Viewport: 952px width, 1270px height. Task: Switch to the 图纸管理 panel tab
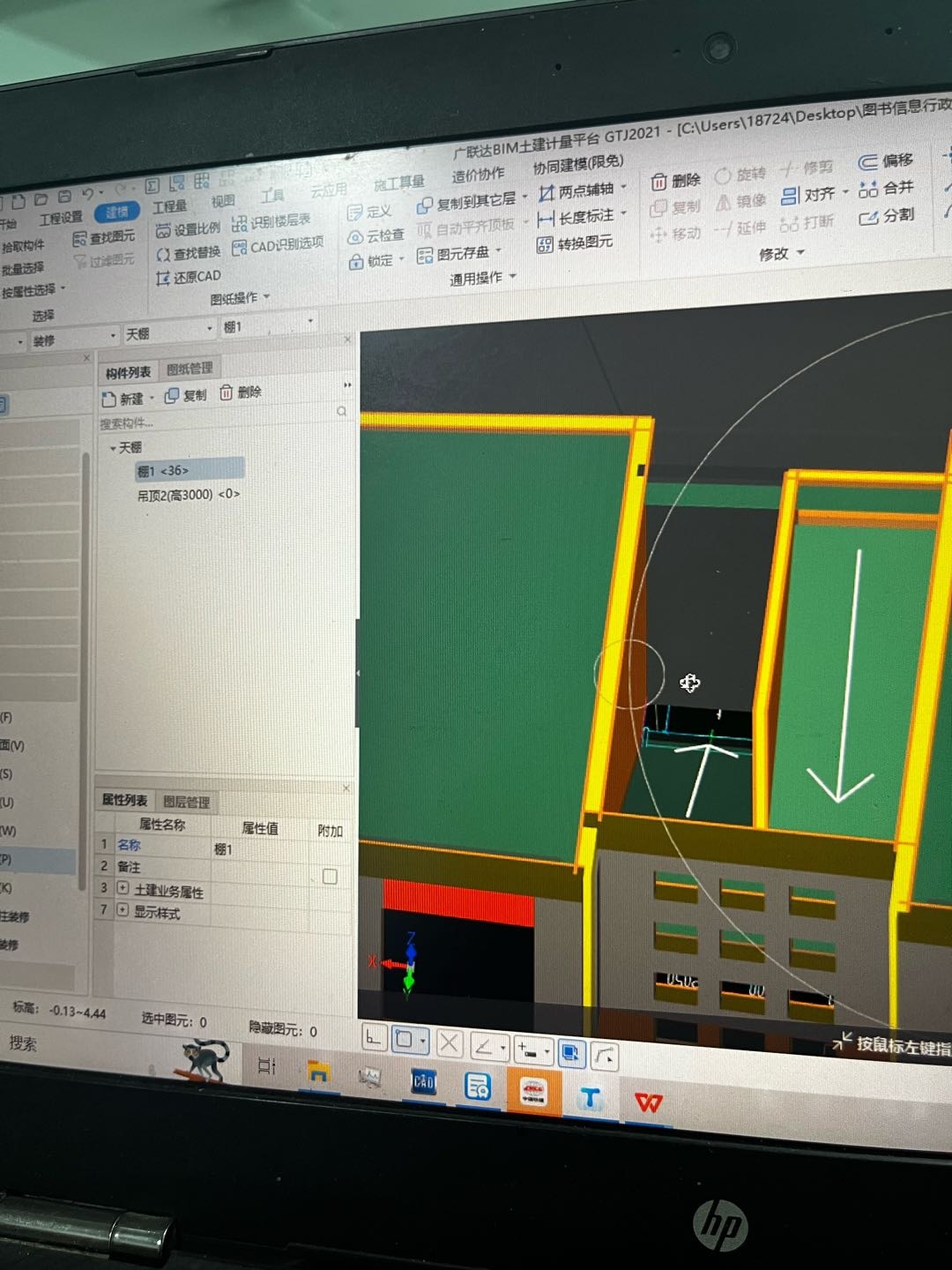pos(189,369)
